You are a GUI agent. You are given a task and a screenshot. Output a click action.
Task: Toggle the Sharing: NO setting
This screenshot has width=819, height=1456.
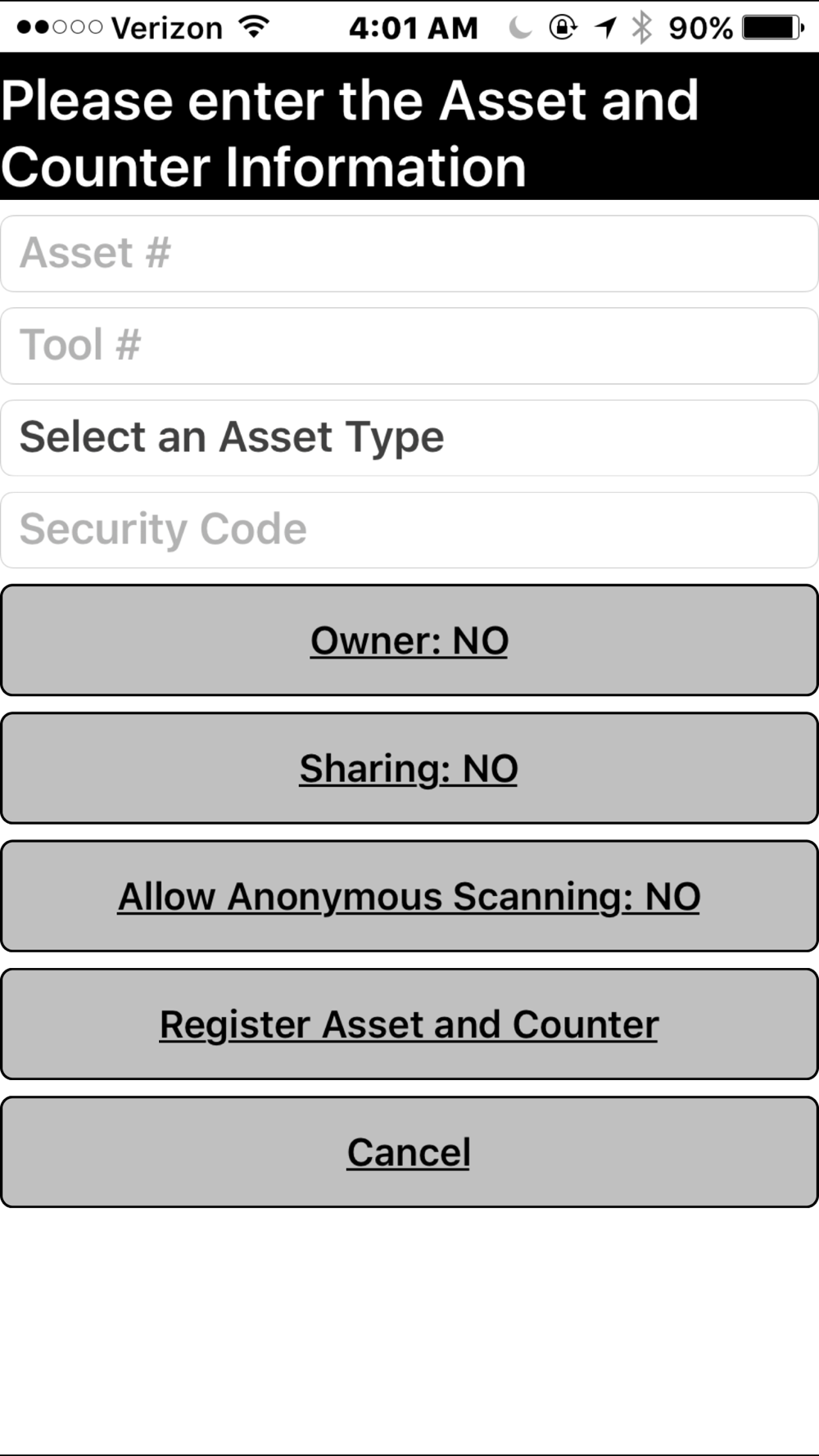click(409, 768)
